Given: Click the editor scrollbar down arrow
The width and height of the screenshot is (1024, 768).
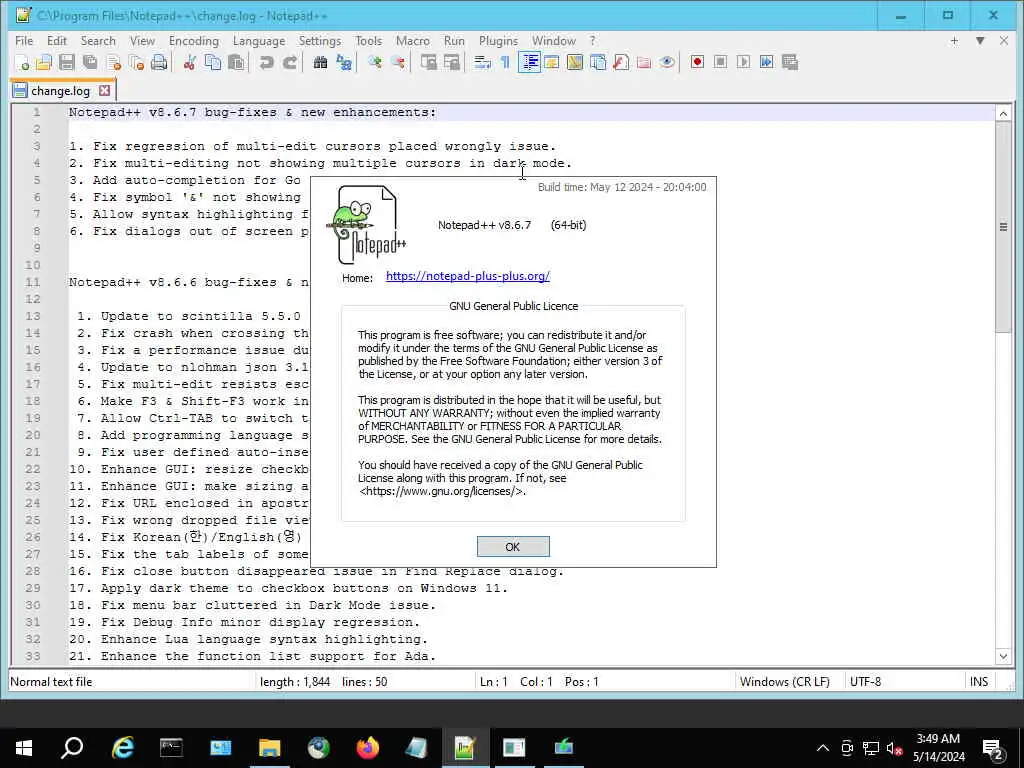Looking at the screenshot, I should (1003, 656).
